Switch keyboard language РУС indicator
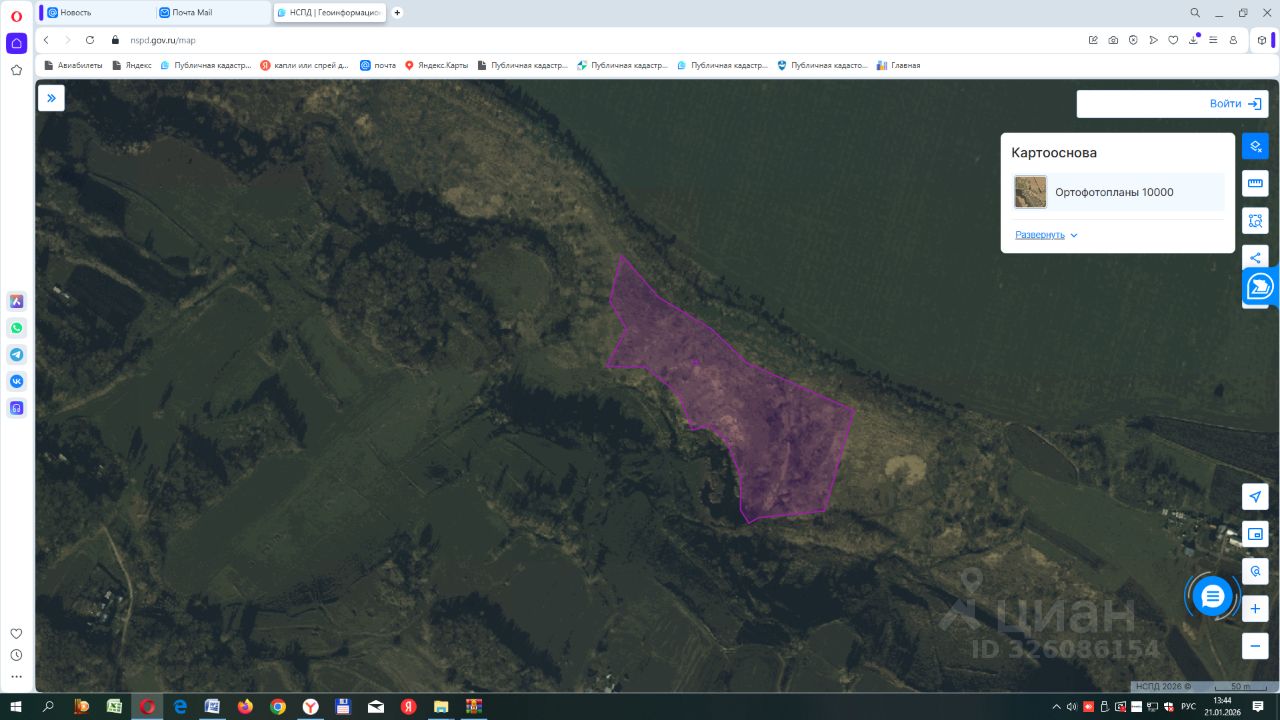Screen dimensions: 1280x720 click(1188, 706)
